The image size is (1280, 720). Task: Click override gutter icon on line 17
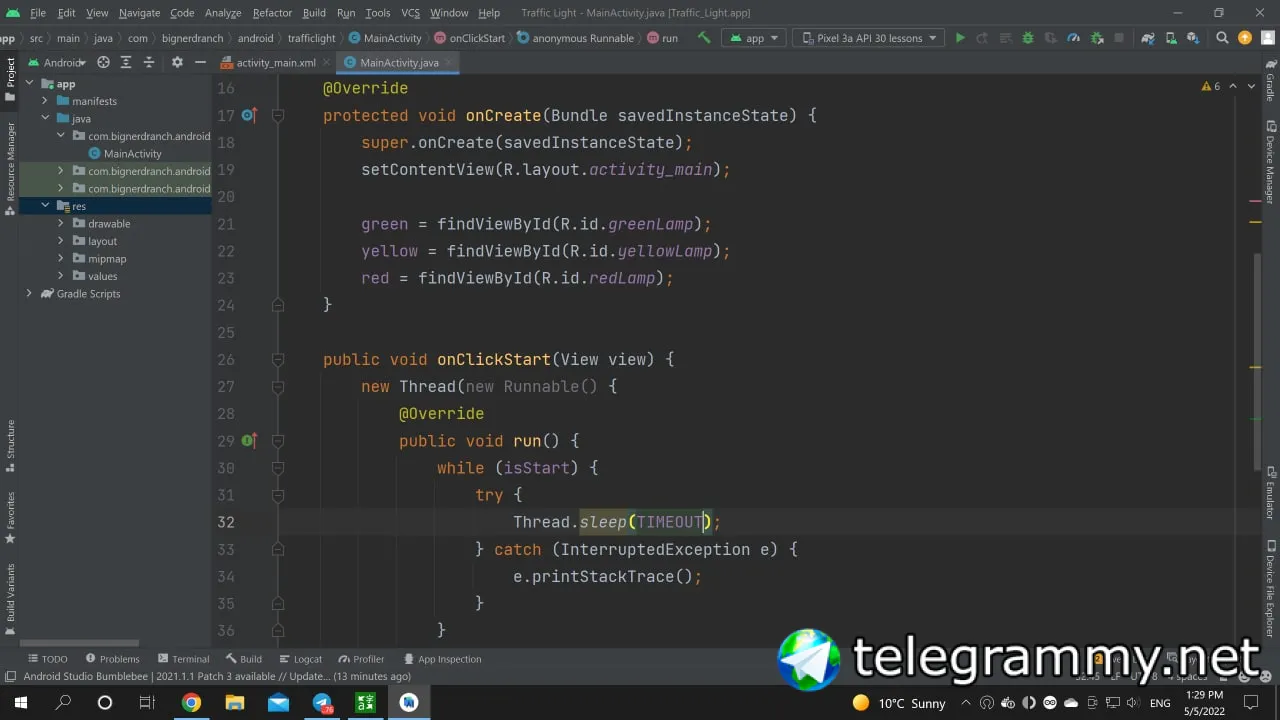coord(249,115)
